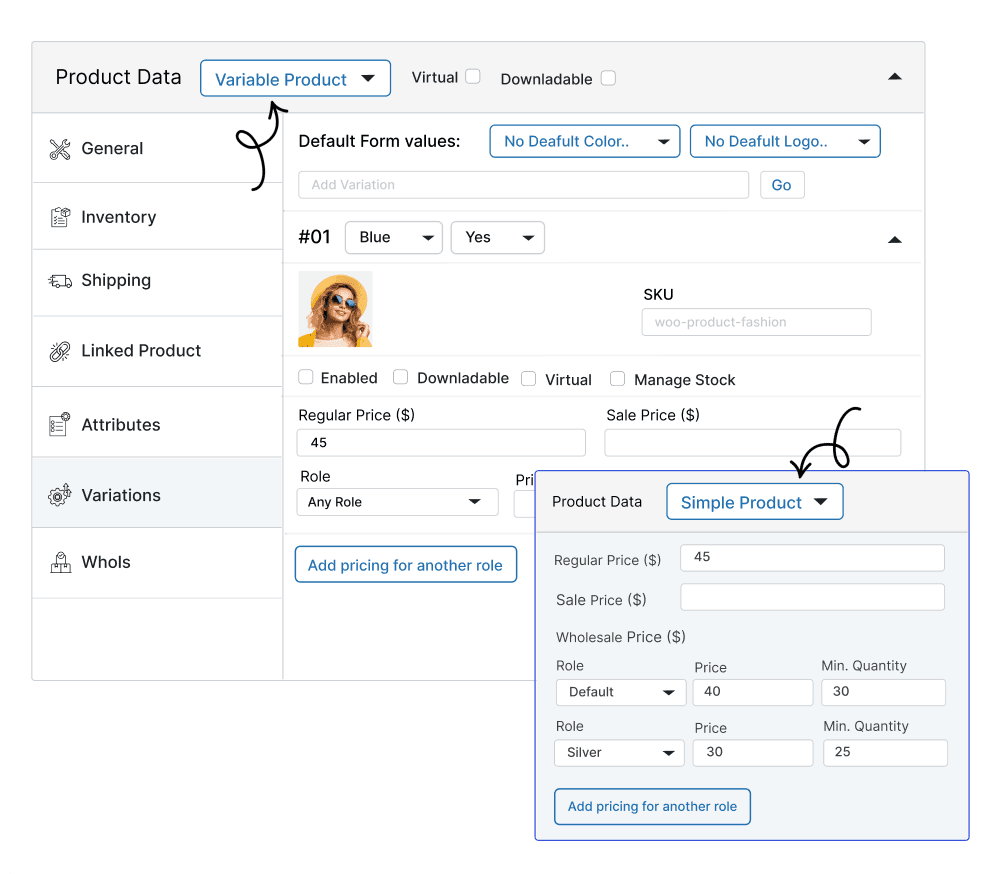Open the No Default Color dropdown
The width and height of the screenshot is (1005, 874).
pyautogui.click(x=585, y=141)
